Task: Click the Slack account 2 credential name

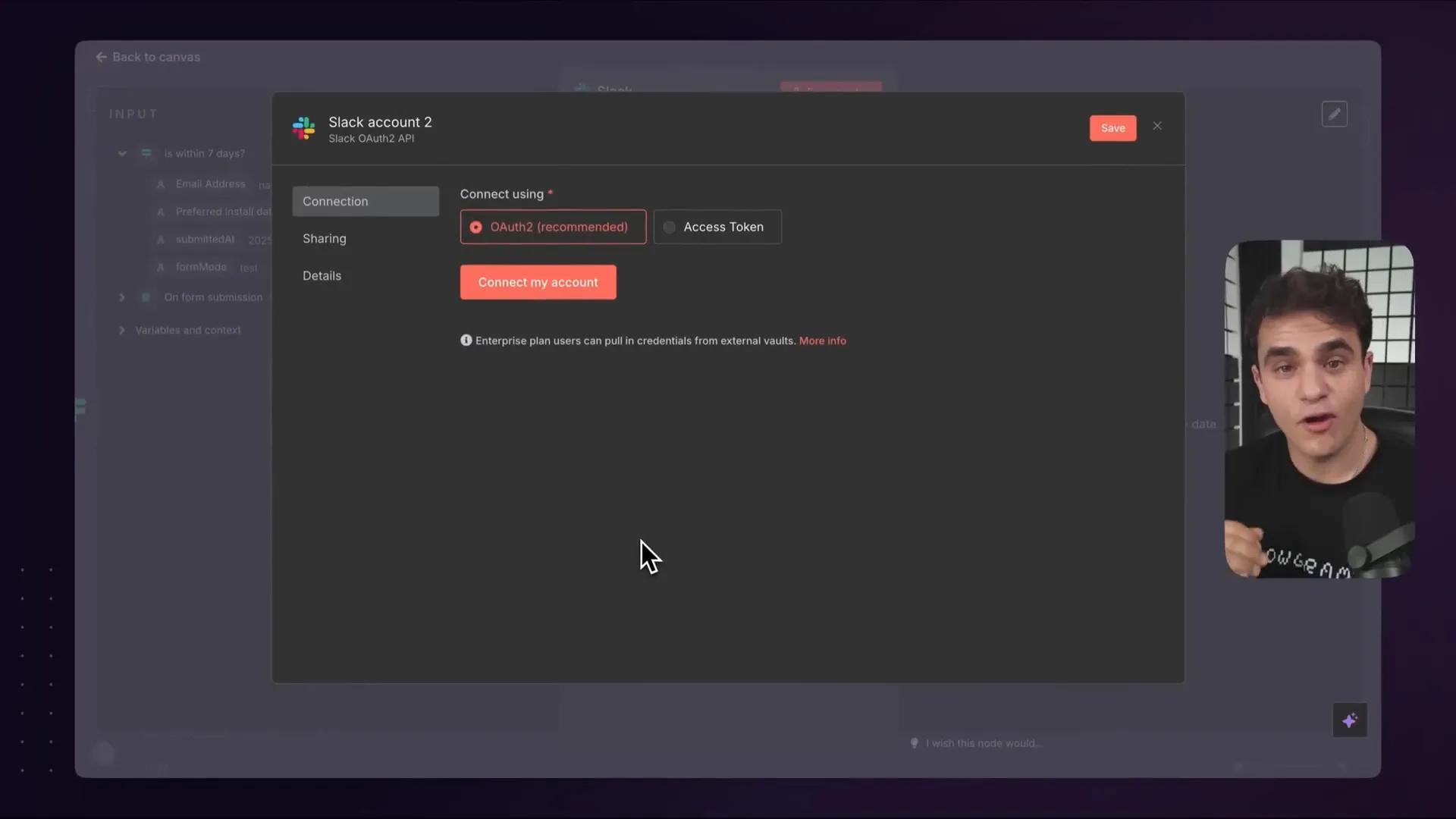Action: click(380, 122)
